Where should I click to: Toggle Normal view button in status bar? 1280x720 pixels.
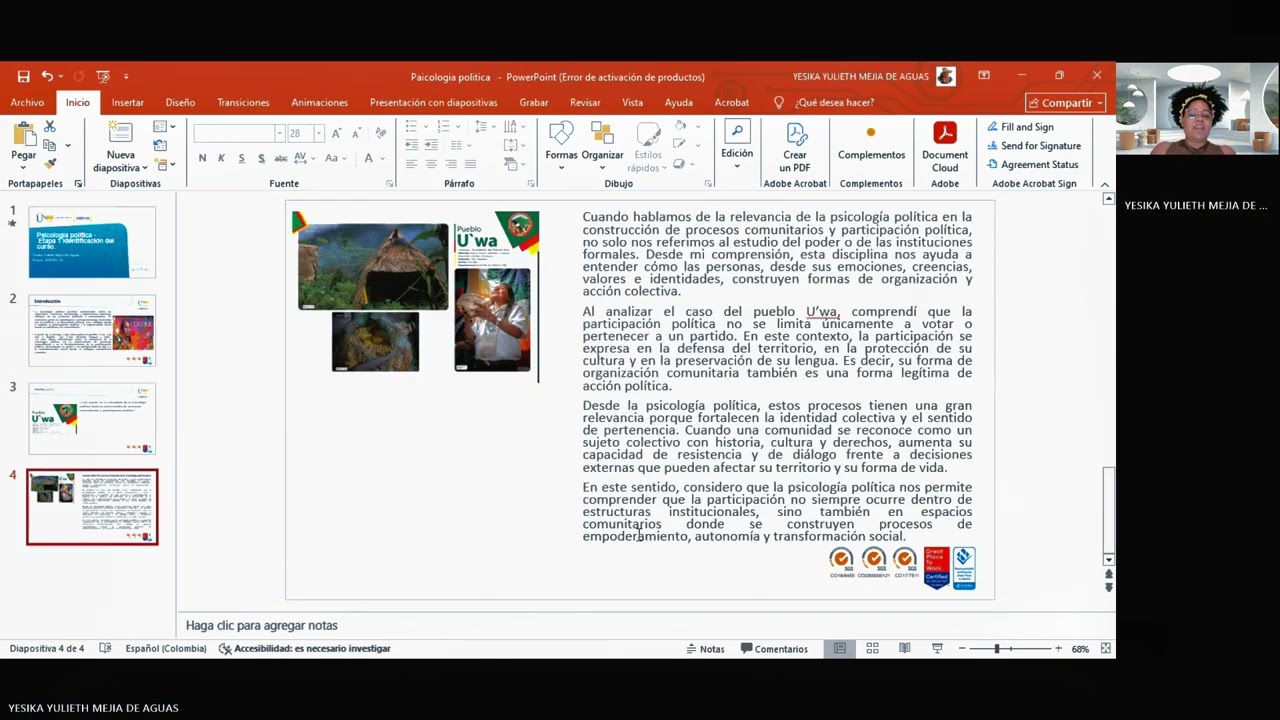click(x=840, y=648)
